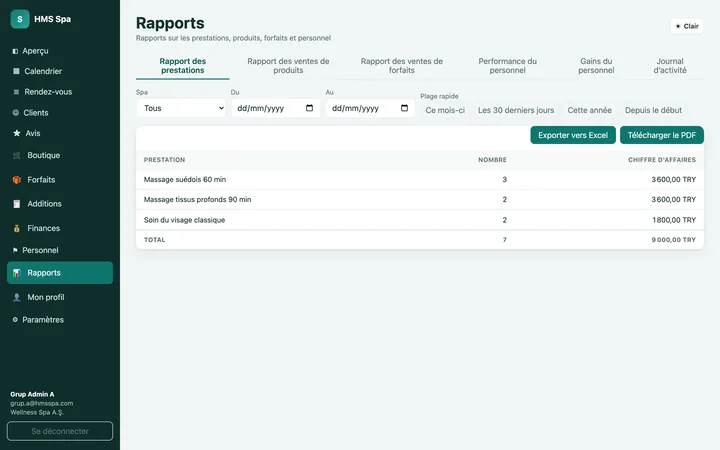Click the Clients sidebar icon
The width and height of the screenshot is (720, 450).
coord(16,112)
